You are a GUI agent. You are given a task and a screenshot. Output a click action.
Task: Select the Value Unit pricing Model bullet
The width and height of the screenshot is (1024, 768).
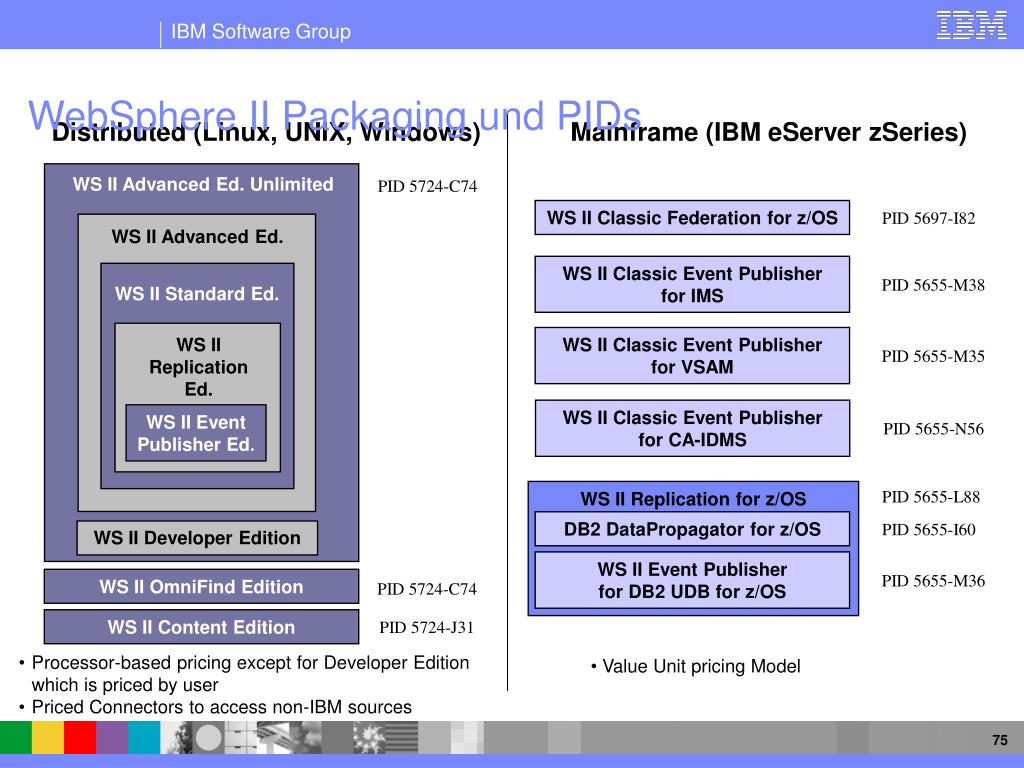tap(701, 666)
